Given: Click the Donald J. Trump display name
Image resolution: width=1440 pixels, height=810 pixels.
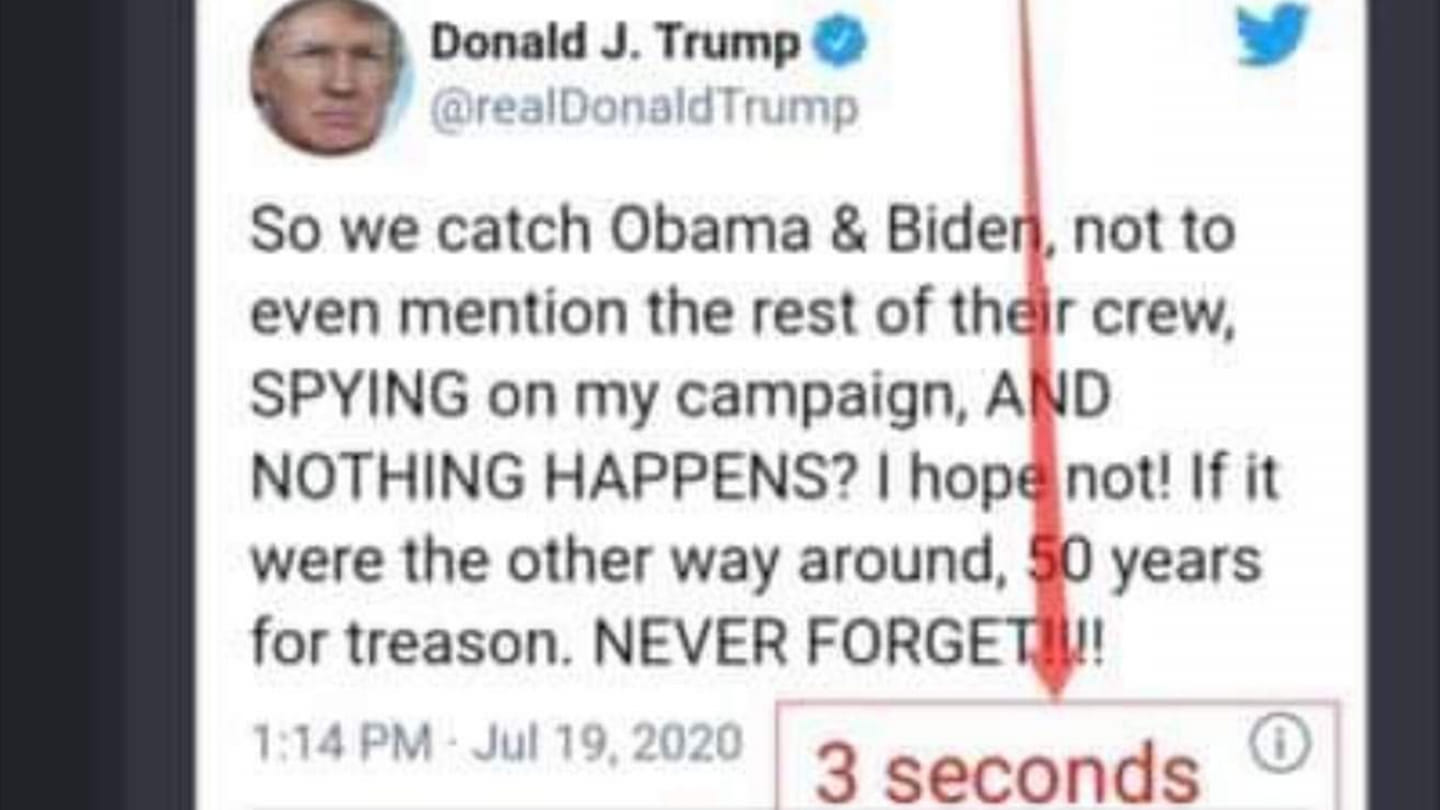Looking at the screenshot, I should (615, 43).
